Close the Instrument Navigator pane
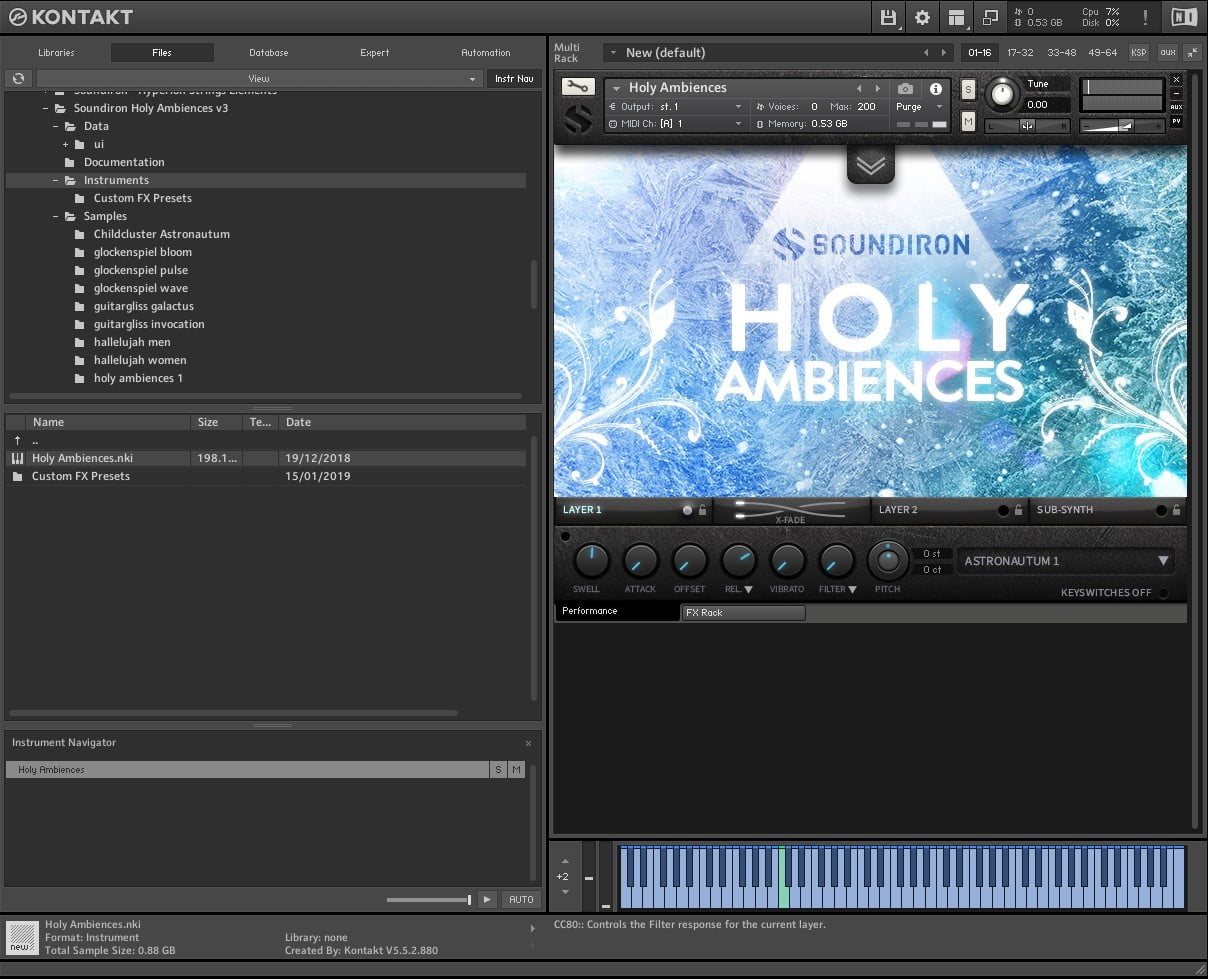 (x=529, y=743)
